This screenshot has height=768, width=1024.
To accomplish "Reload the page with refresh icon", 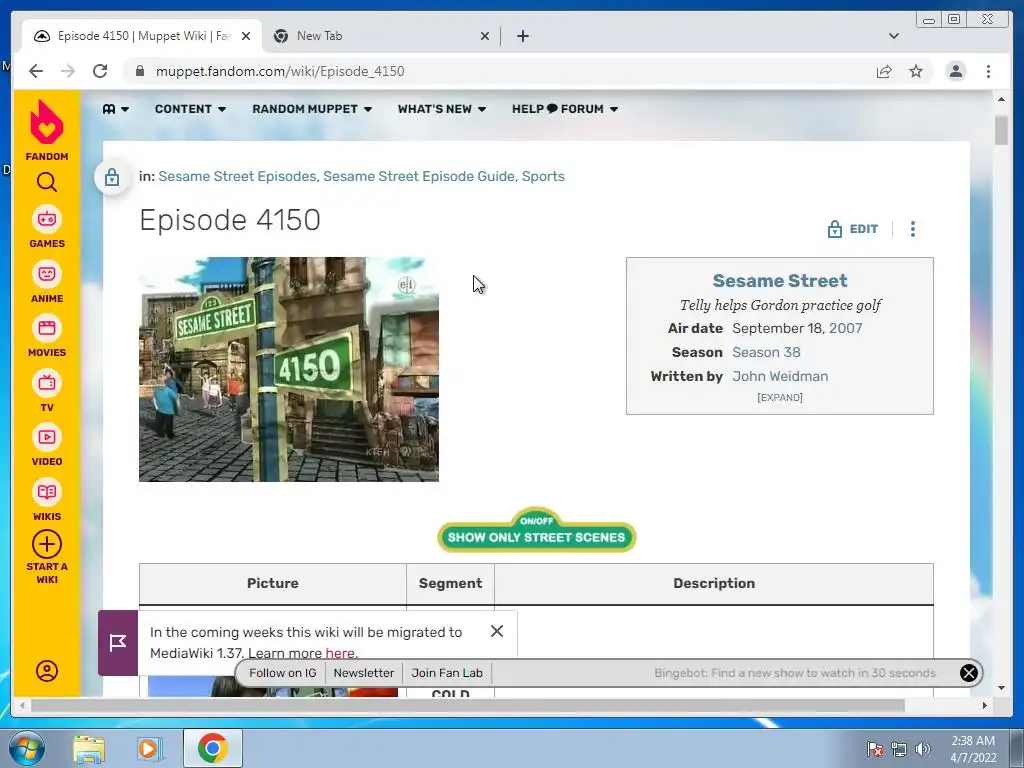I will coord(100,71).
